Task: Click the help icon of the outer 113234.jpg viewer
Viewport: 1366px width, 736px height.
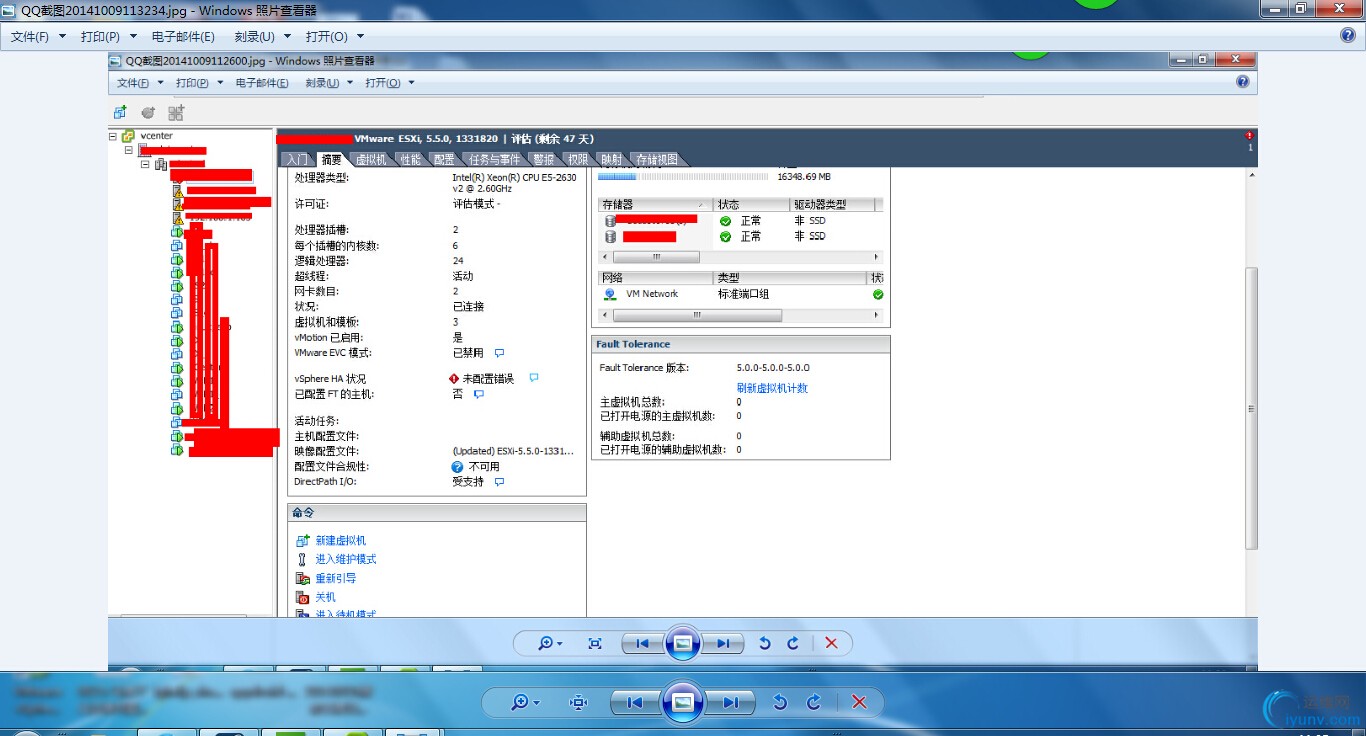Action: click(x=1347, y=35)
